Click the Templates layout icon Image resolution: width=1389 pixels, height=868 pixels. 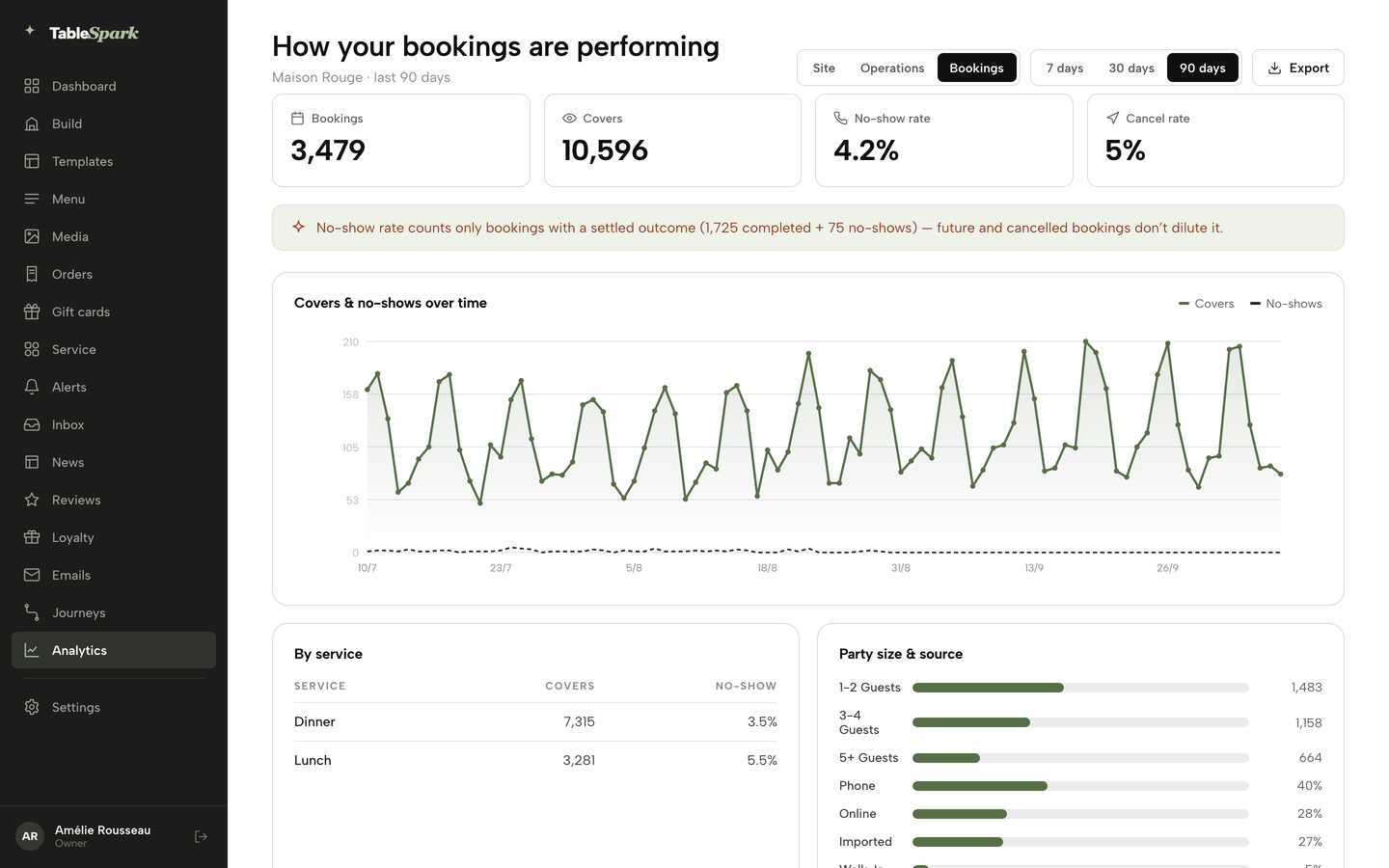click(32, 161)
